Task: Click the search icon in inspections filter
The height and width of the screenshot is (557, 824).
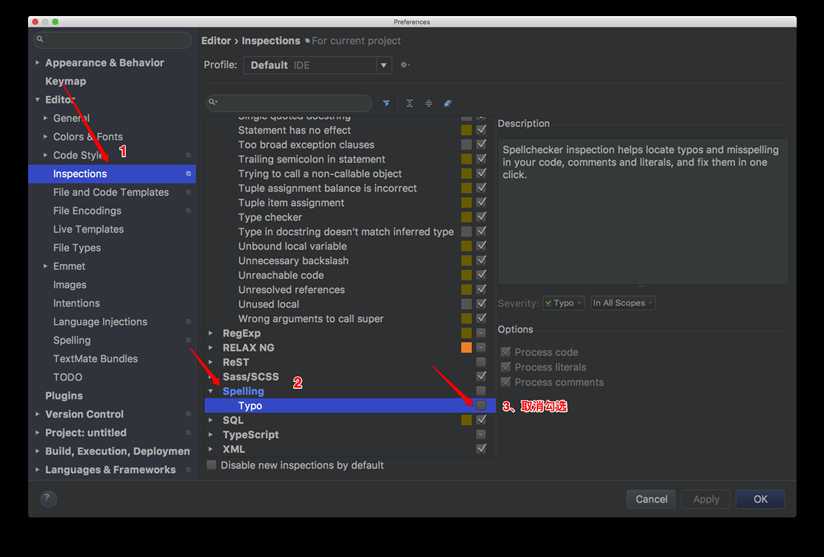Action: tap(212, 102)
